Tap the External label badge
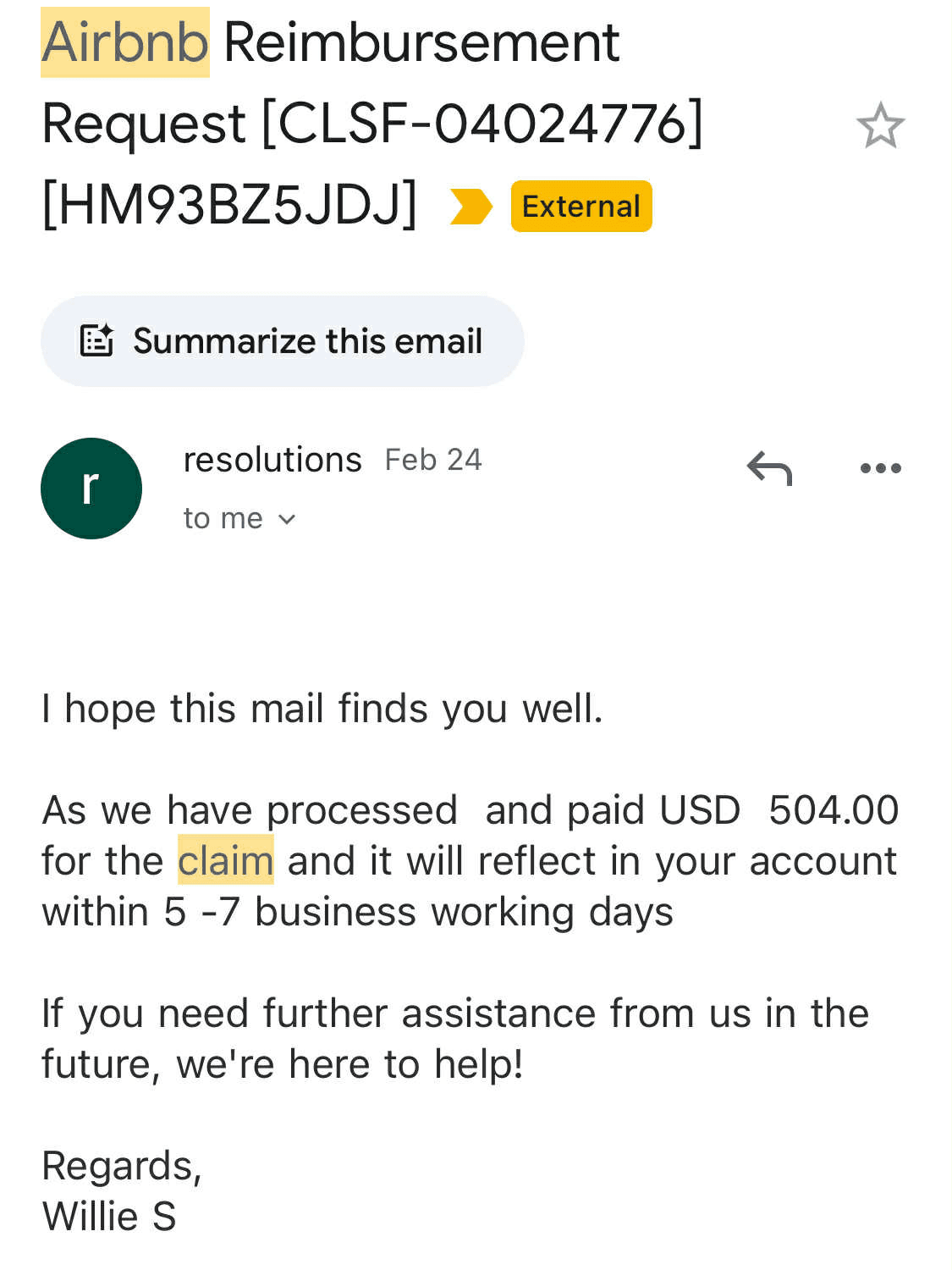 [x=581, y=207]
